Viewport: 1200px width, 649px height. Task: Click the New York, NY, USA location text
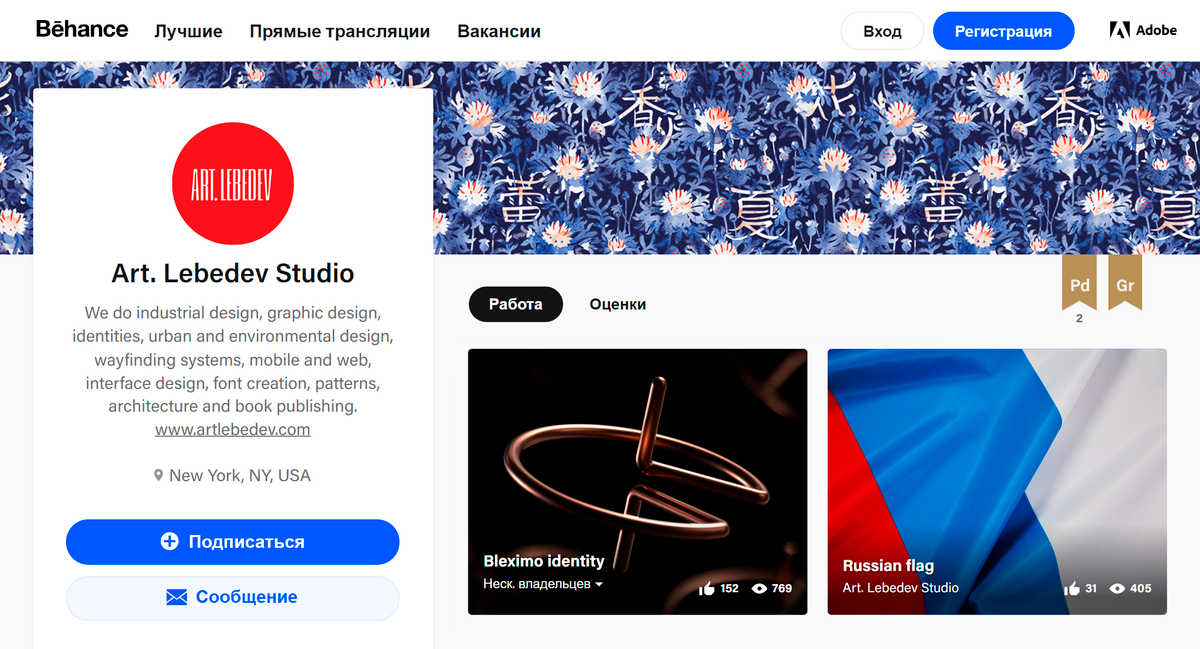coord(240,476)
